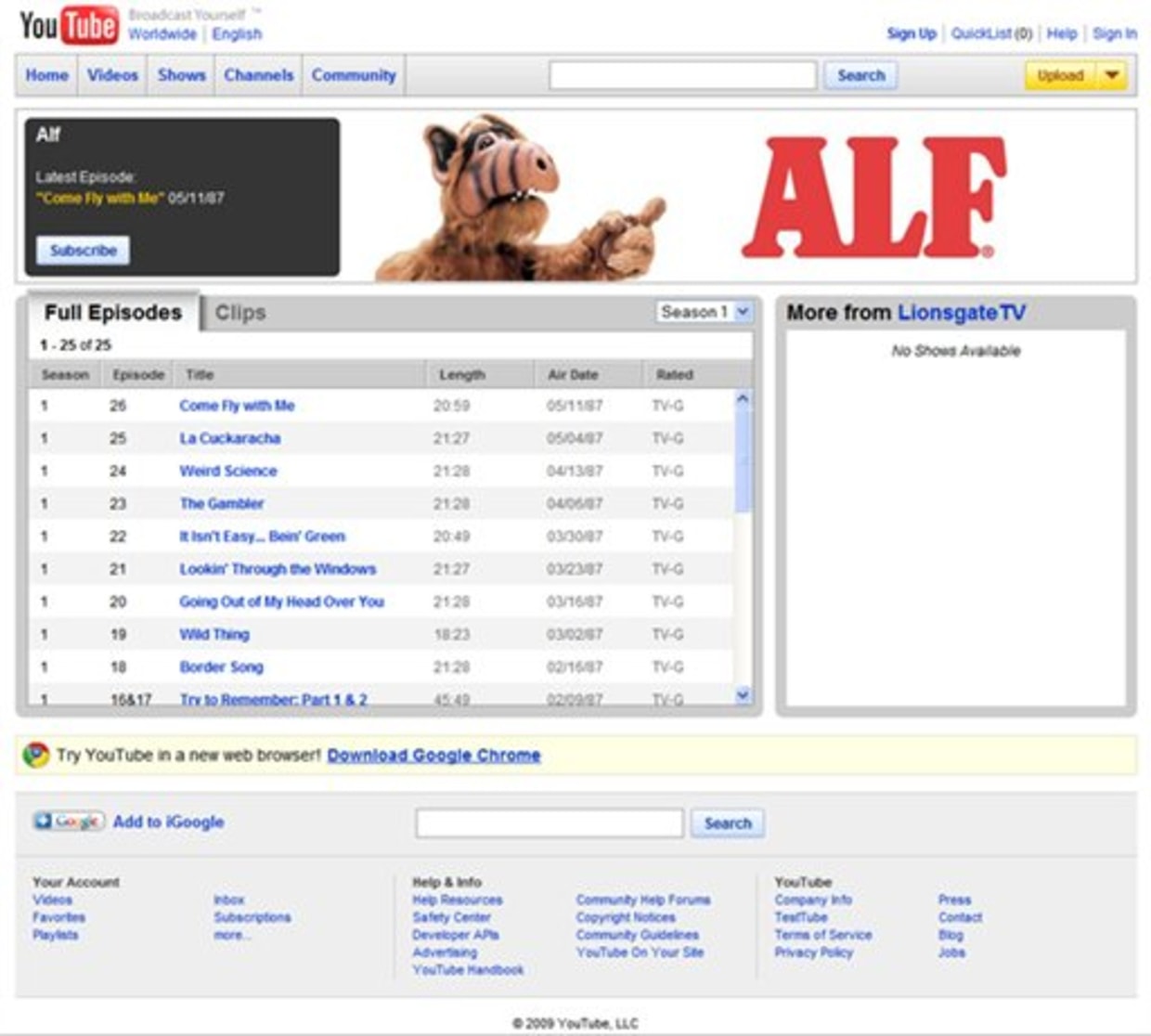Screen dimensions: 1151x1036
Task: Open the Channels tab
Action: tap(259, 75)
